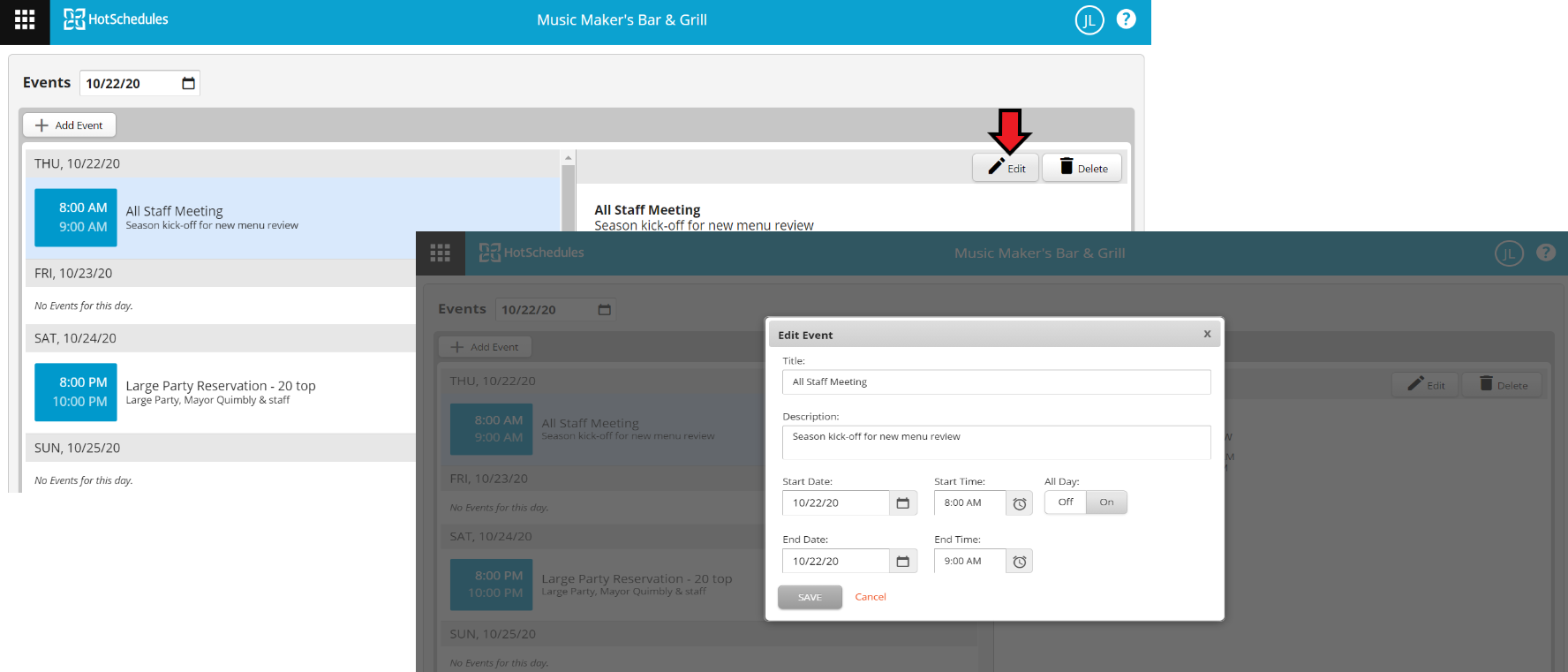Close the Edit Event dialog

1207,334
